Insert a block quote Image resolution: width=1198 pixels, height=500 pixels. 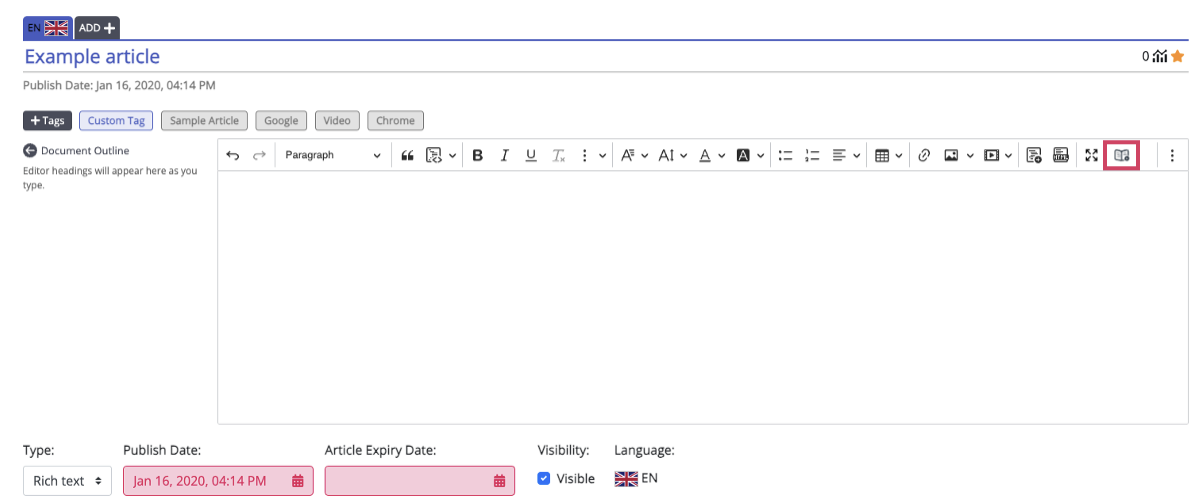pos(407,156)
